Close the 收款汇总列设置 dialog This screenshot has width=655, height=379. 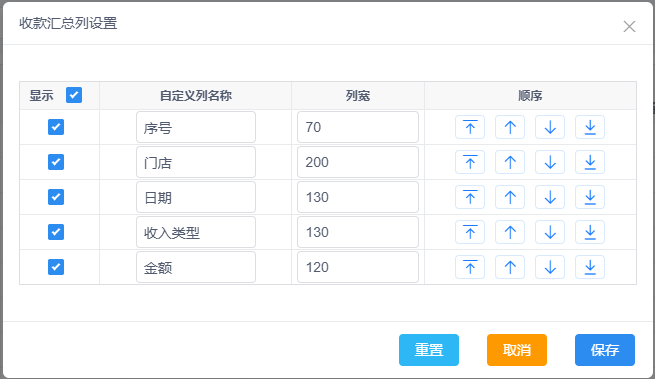[629, 27]
